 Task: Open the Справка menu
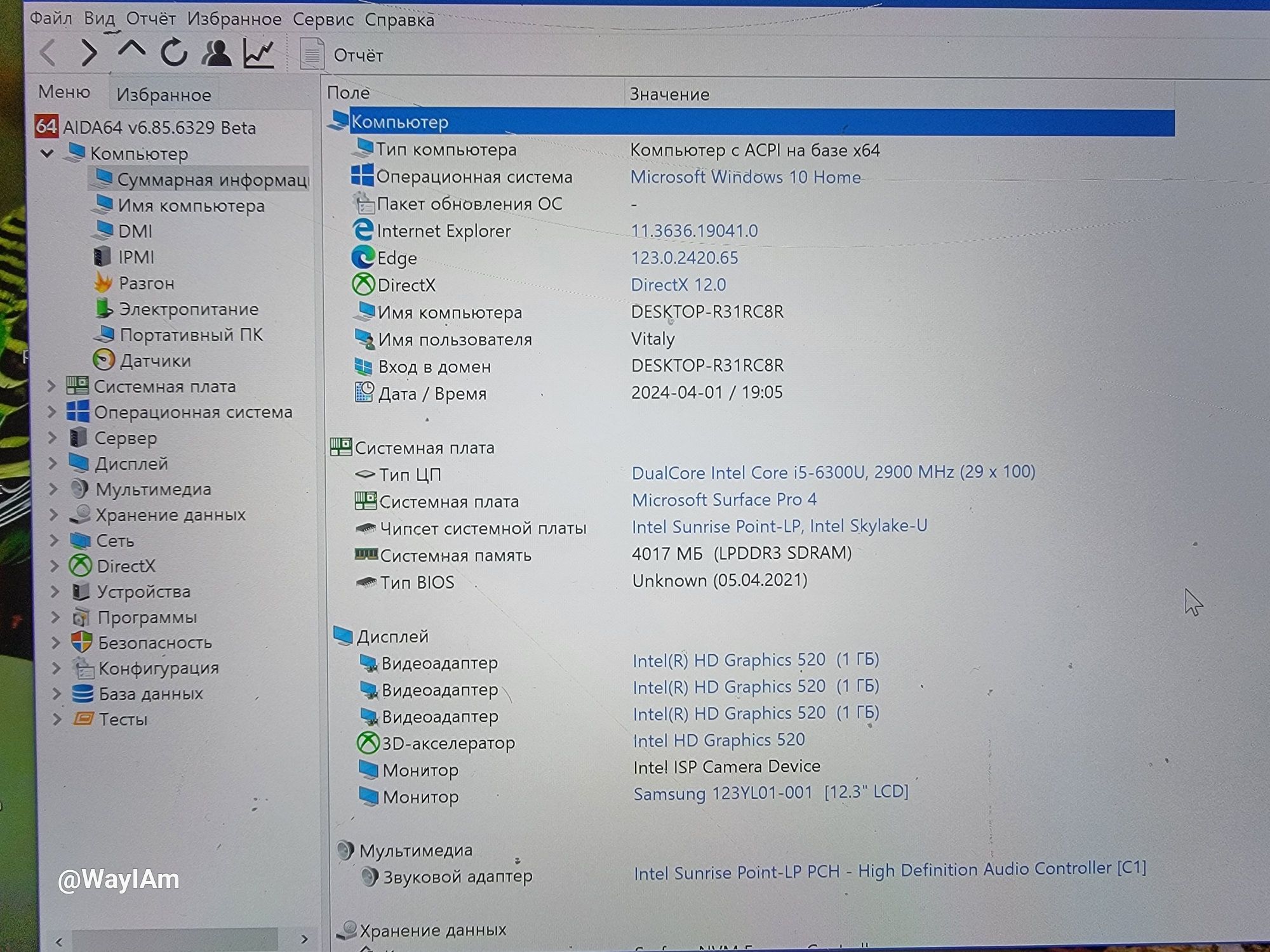(399, 20)
